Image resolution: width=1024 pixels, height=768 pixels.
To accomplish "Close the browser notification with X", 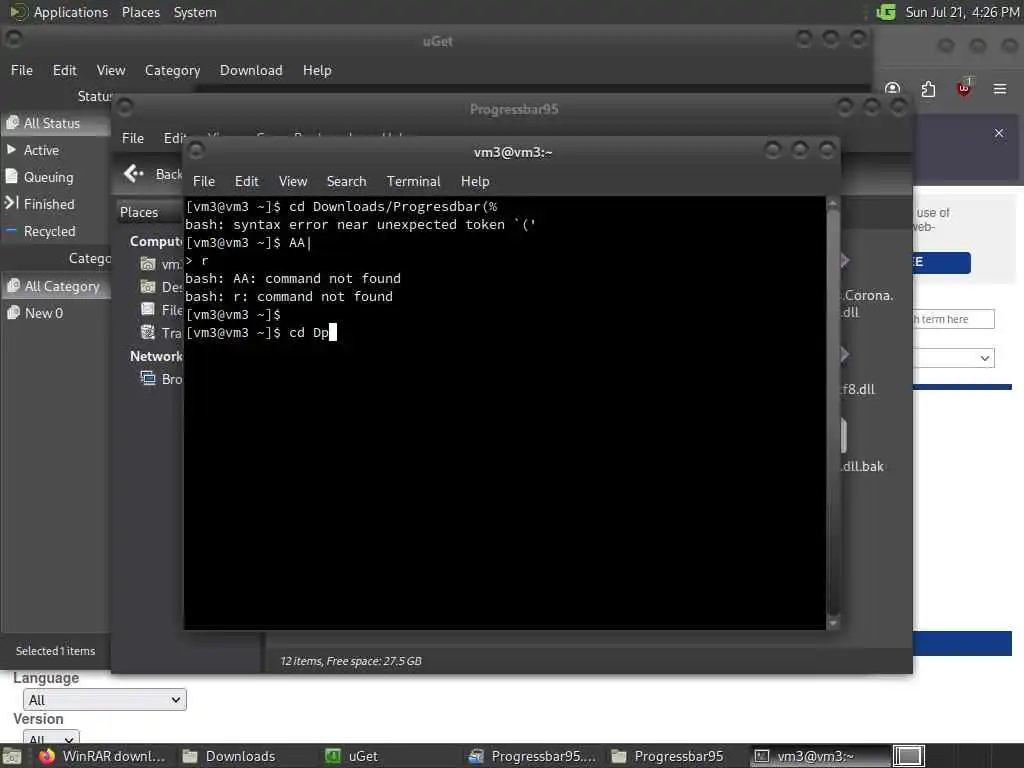I will [999, 133].
